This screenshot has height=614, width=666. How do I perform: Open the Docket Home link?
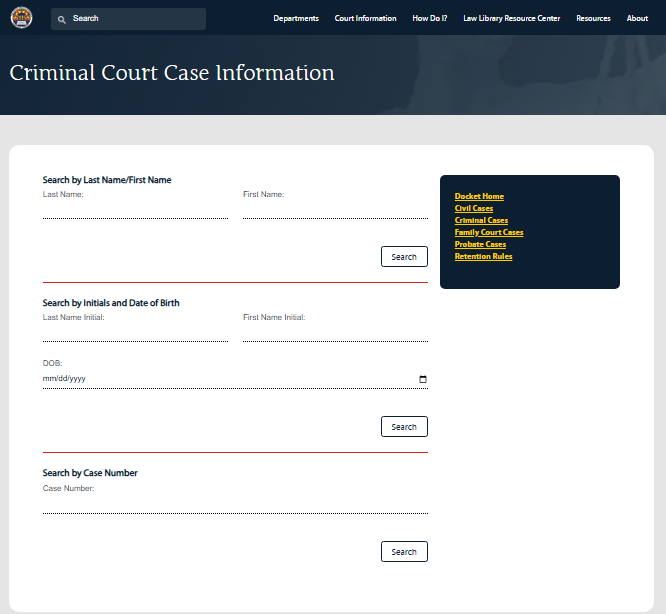click(479, 196)
